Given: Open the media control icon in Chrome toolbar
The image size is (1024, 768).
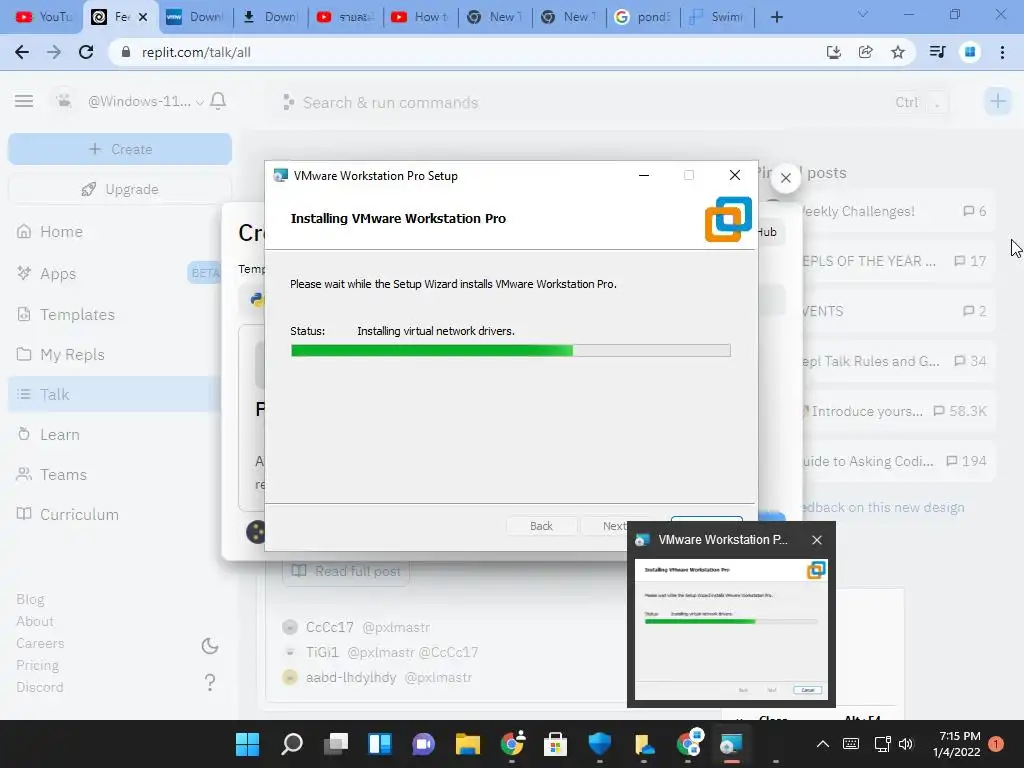Looking at the screenshot, I should click(x=937, y=52).
